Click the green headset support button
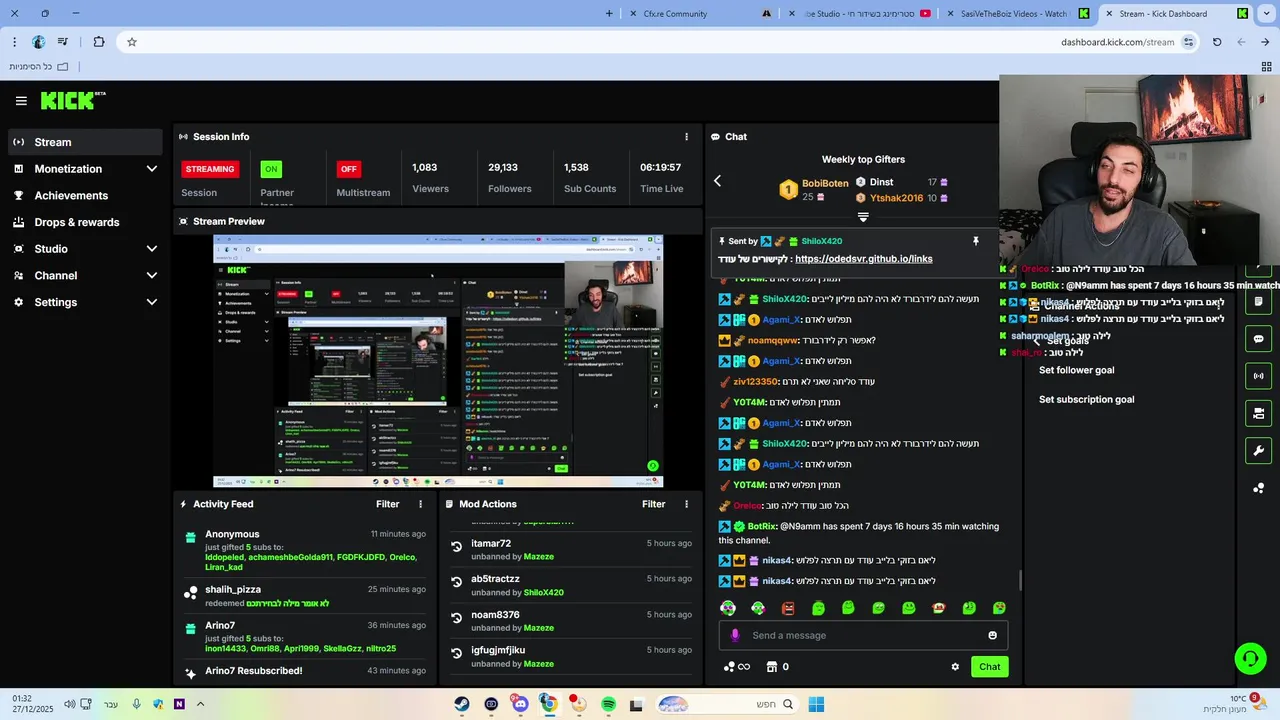The width and height of the screenshot is (1280, 720). coord(1250,658)
